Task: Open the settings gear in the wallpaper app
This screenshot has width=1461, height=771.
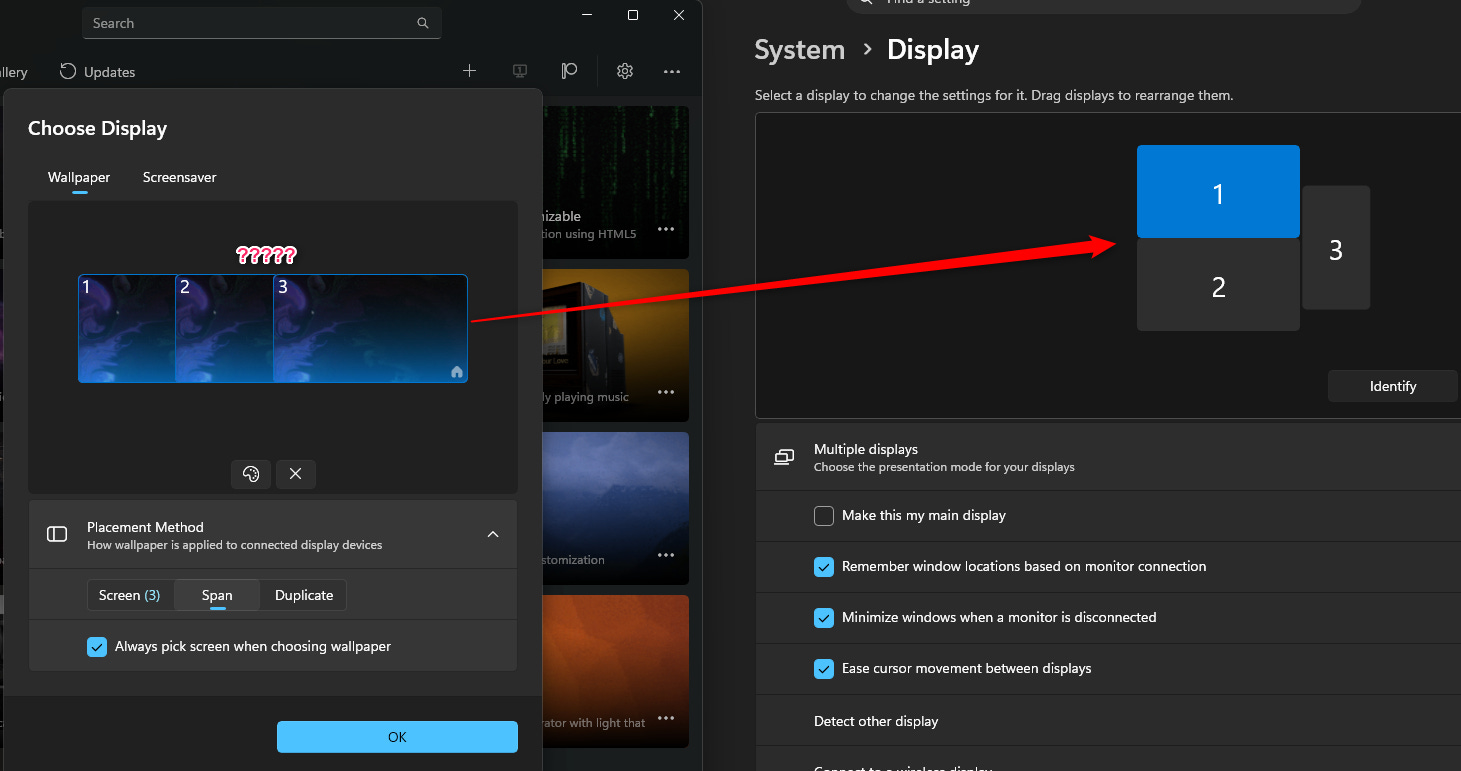Action: coord(625,71)
